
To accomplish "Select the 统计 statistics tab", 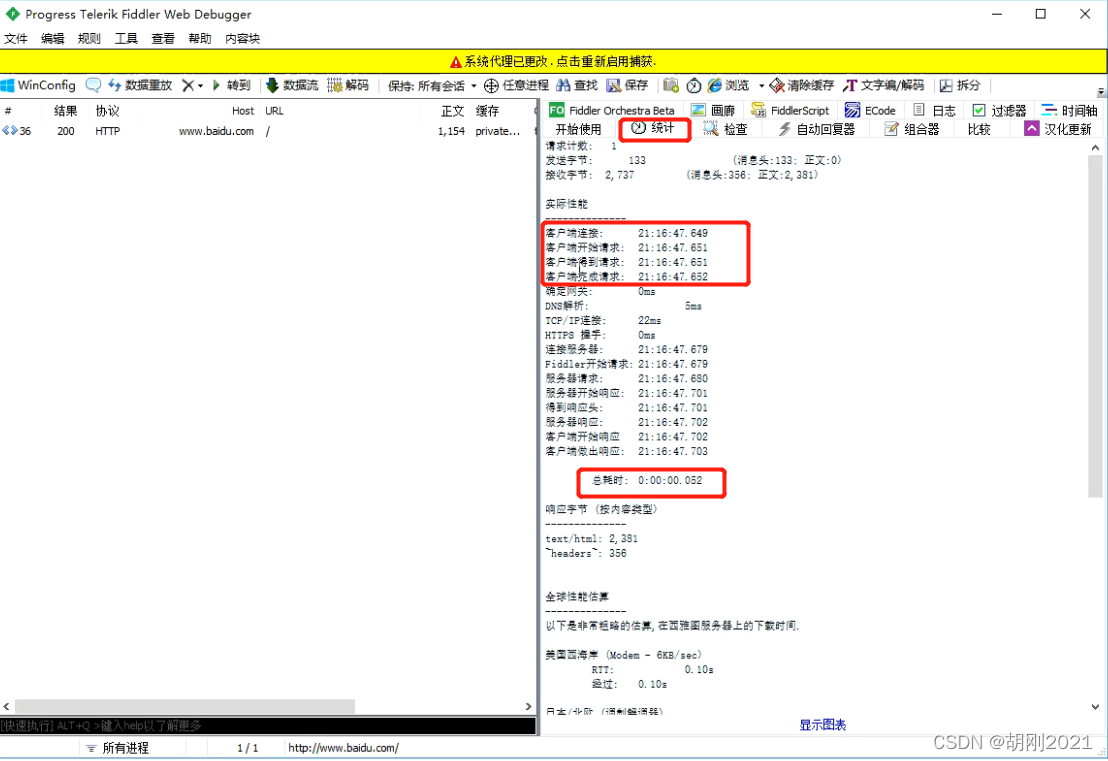I will tap(654, 129).
